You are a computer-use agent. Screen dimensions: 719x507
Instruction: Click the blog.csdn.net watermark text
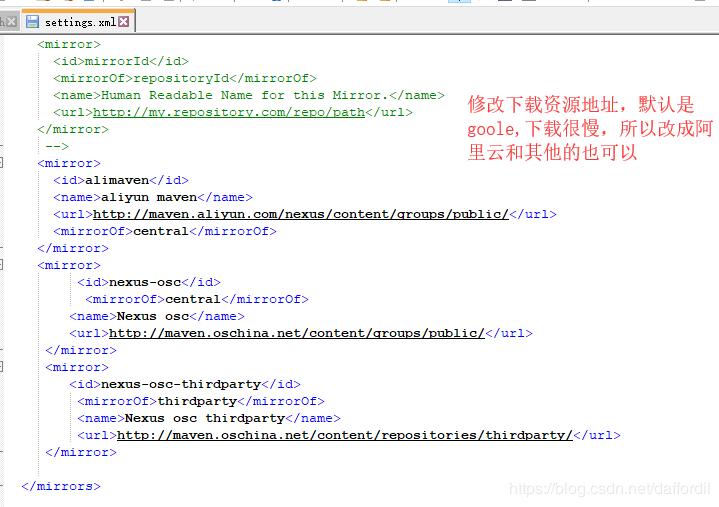(x=610, y=489)
